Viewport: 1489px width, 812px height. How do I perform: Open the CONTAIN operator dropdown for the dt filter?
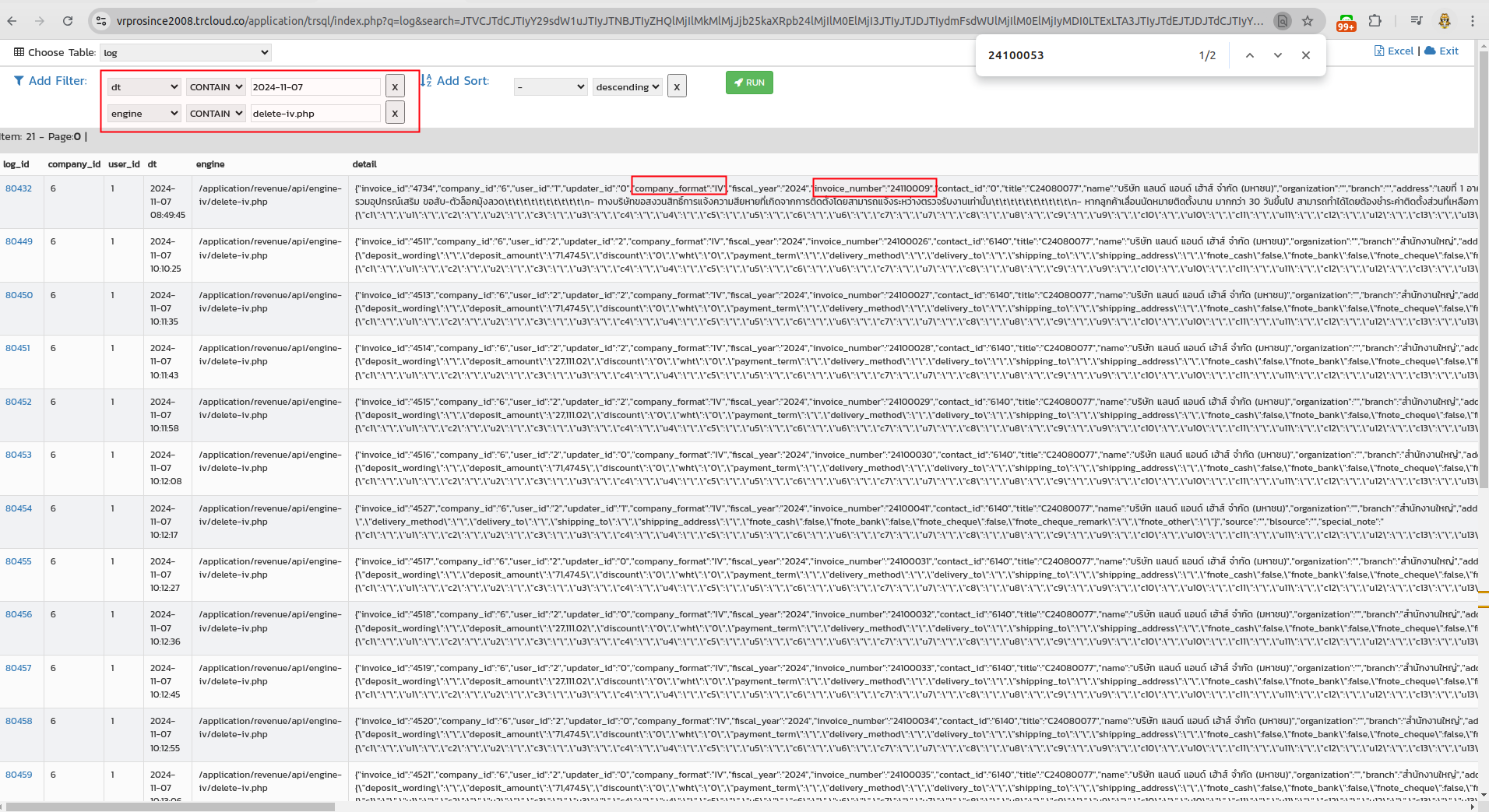[216, 86]
